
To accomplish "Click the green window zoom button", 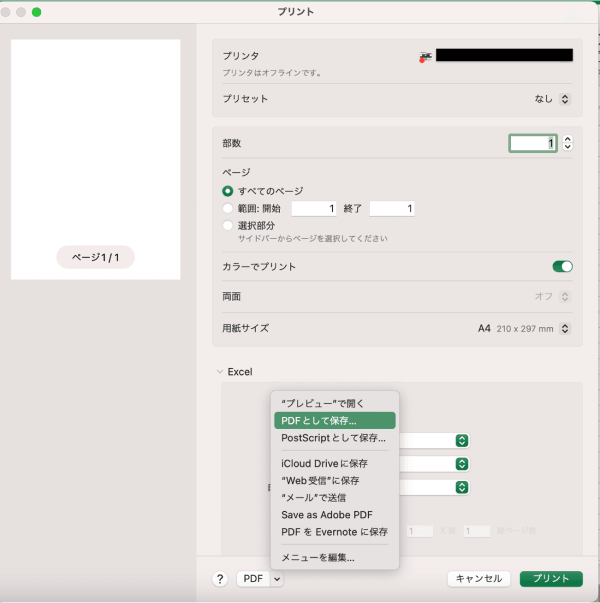I will 37,12.
